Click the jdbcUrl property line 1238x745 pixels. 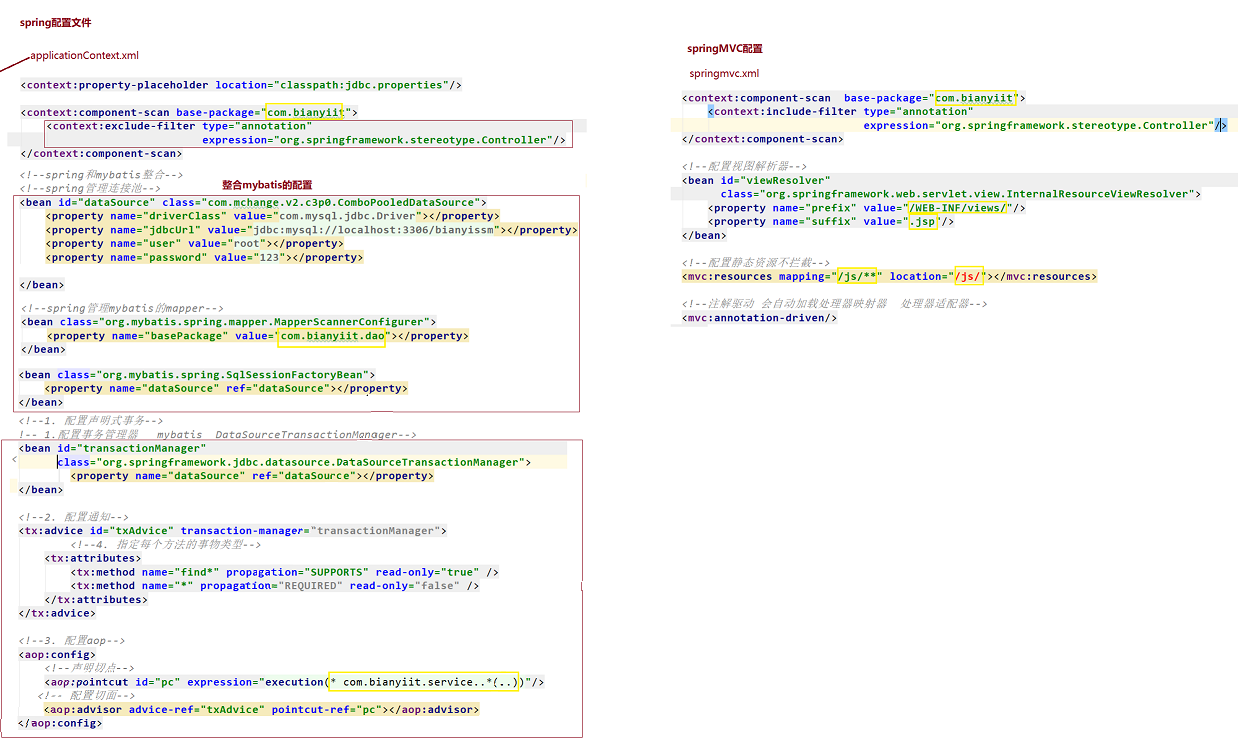(x=311, y=230)
